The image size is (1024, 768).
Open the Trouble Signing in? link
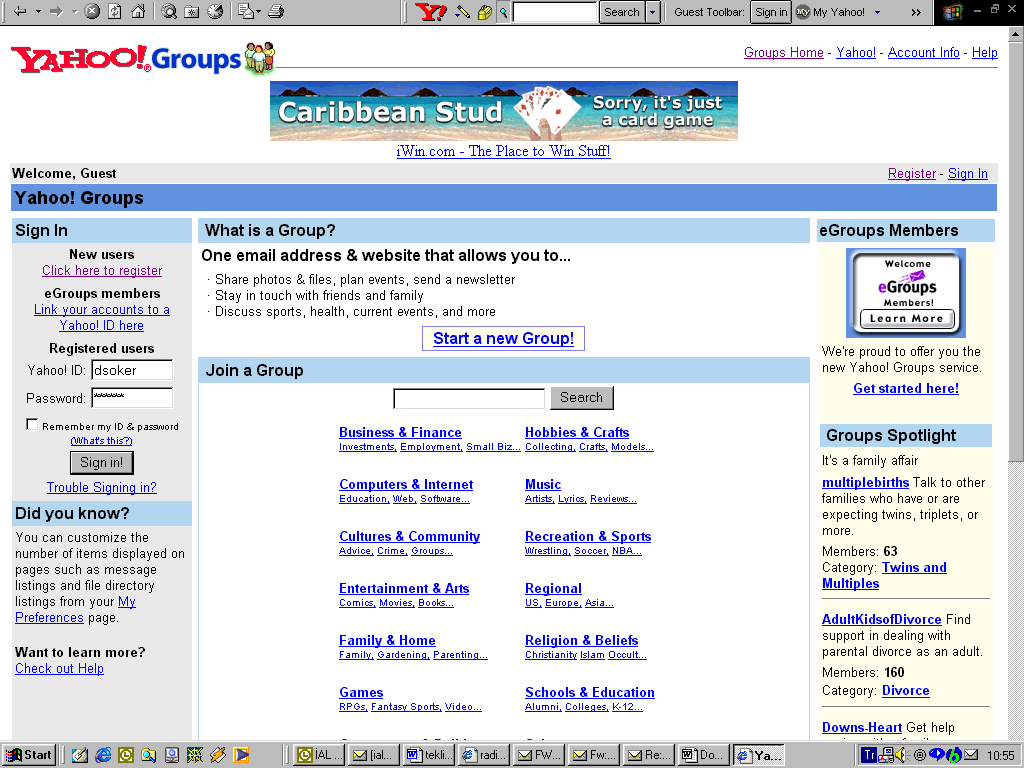click(101, 487)
